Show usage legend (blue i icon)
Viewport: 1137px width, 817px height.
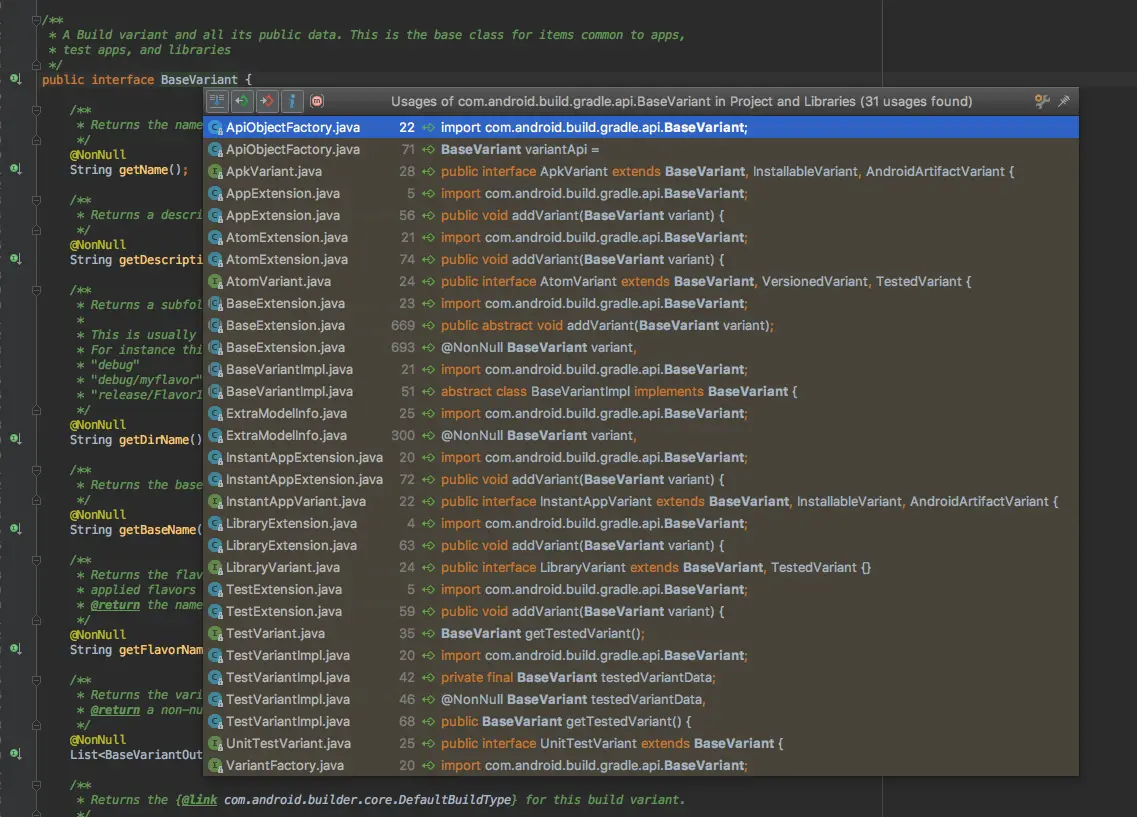pyautogui.click(x=290, y=101)
